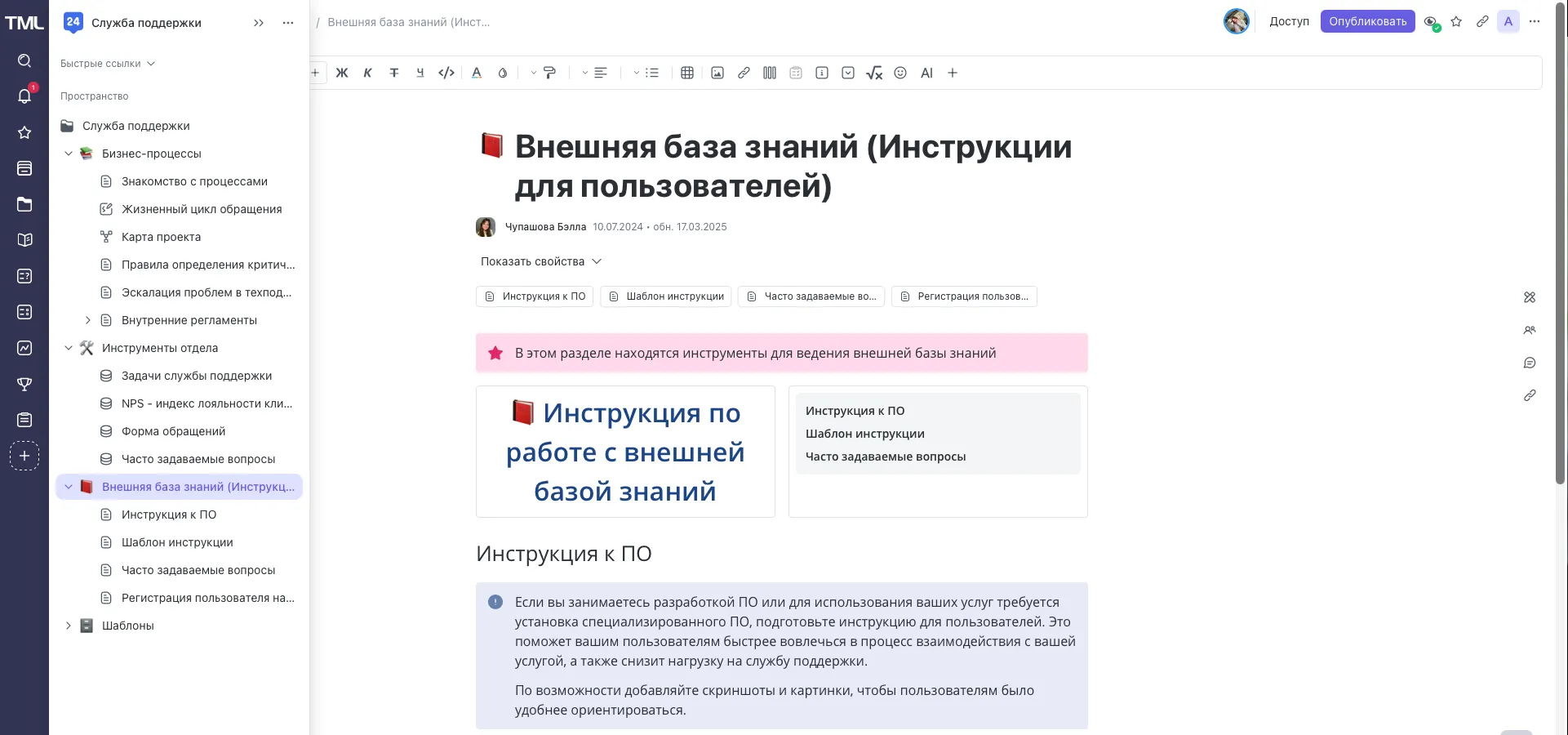Click the AI assistant toolbar button

pos(926,73)
